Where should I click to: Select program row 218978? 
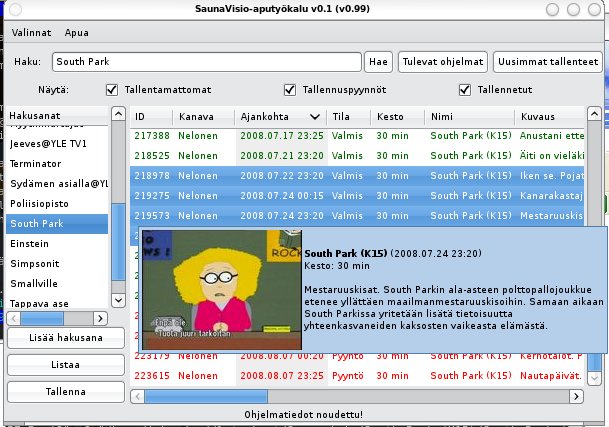[x=357, y=176]
